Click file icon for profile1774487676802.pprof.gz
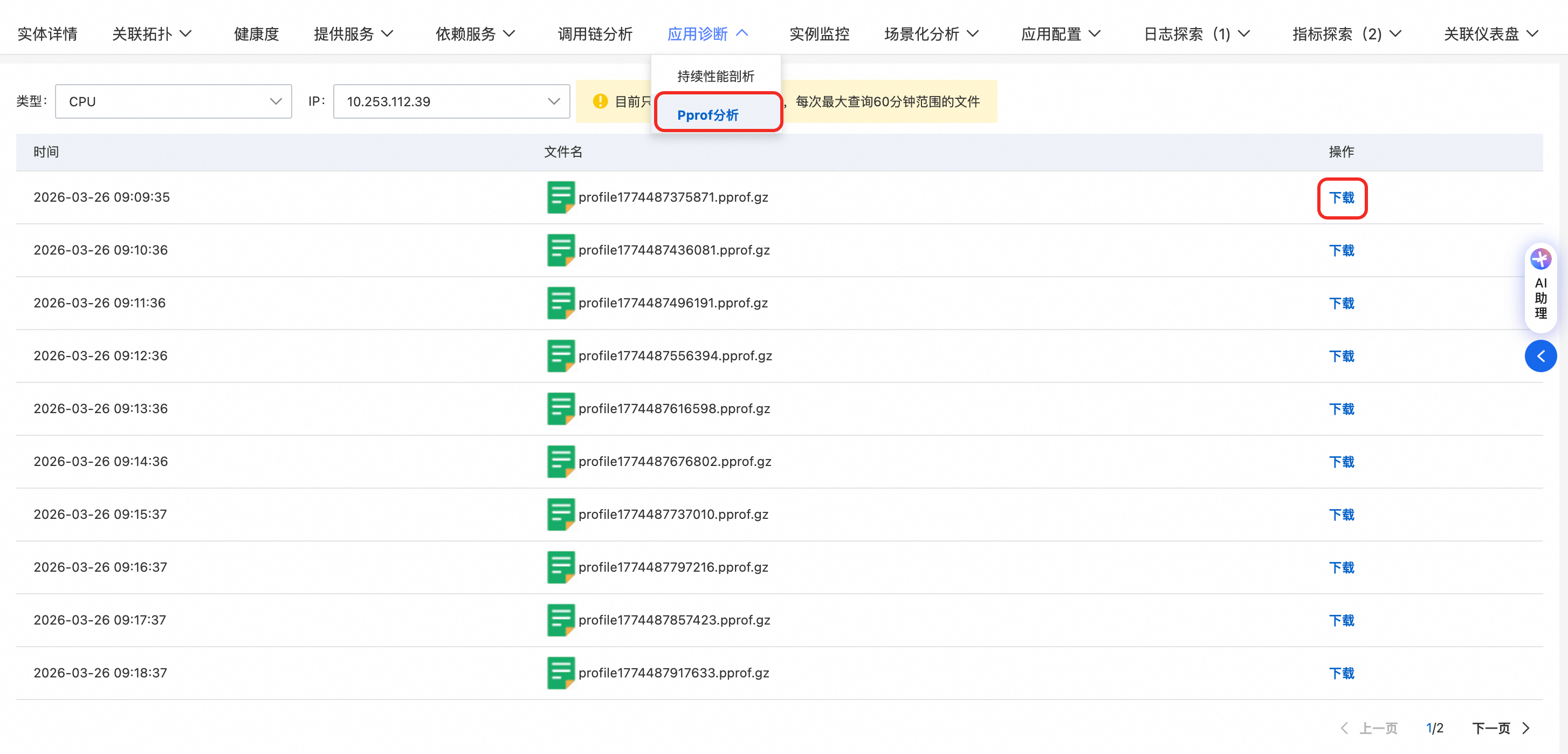This screenshot has height=754, width=1568. tap(560, 462)
